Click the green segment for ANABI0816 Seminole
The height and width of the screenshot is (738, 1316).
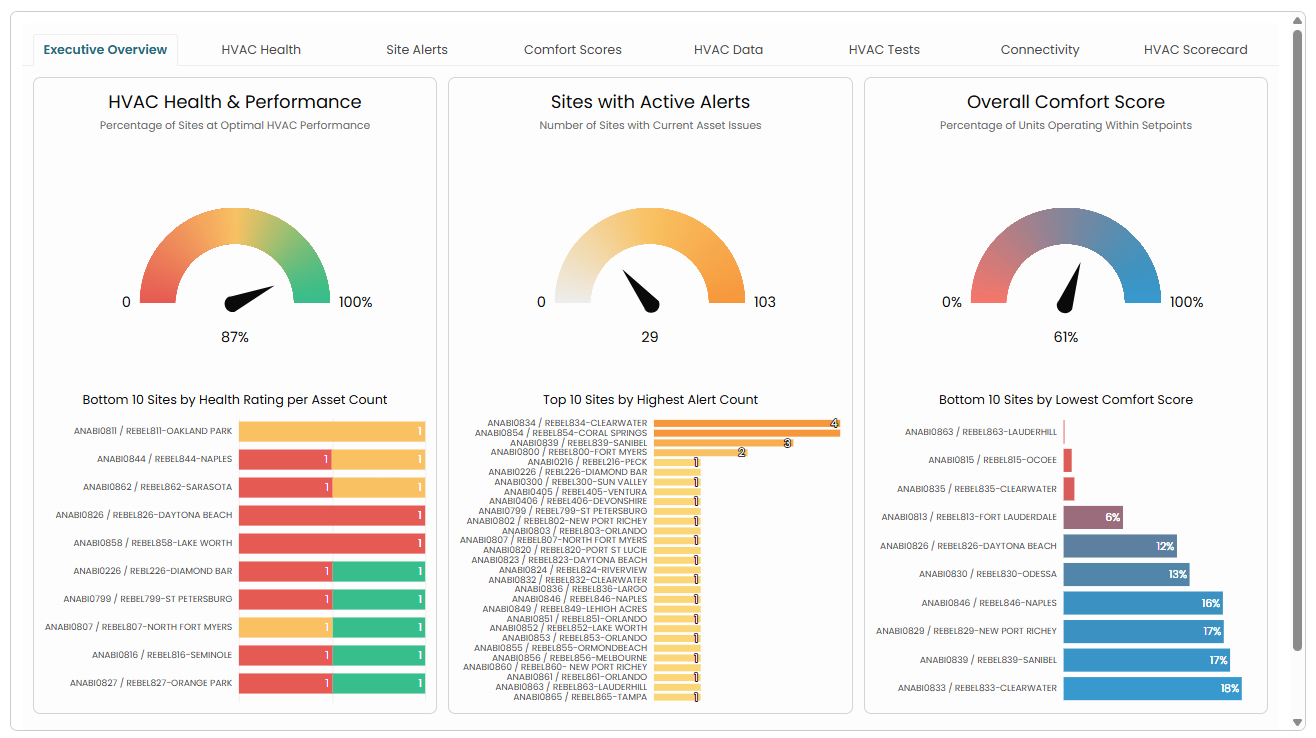click(379, 655)
